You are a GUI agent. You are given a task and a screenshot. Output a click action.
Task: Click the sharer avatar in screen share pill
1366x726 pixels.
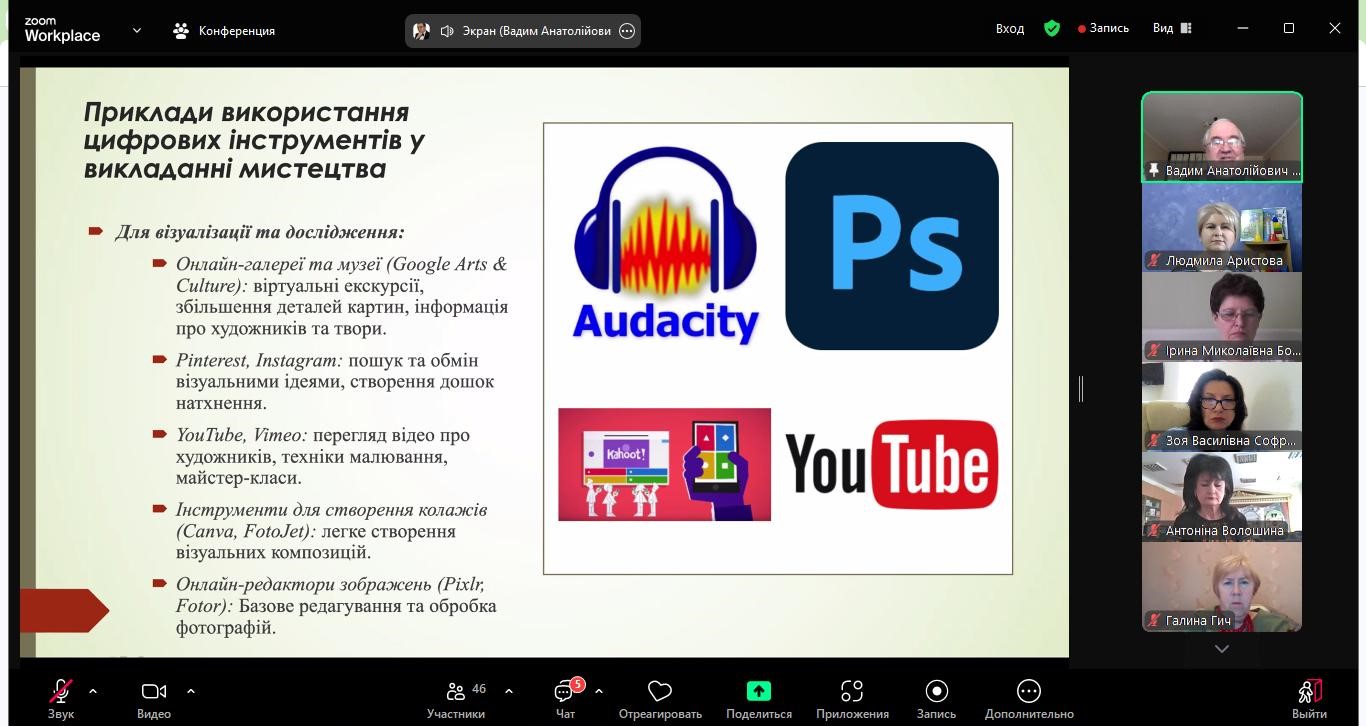(421, 31)
